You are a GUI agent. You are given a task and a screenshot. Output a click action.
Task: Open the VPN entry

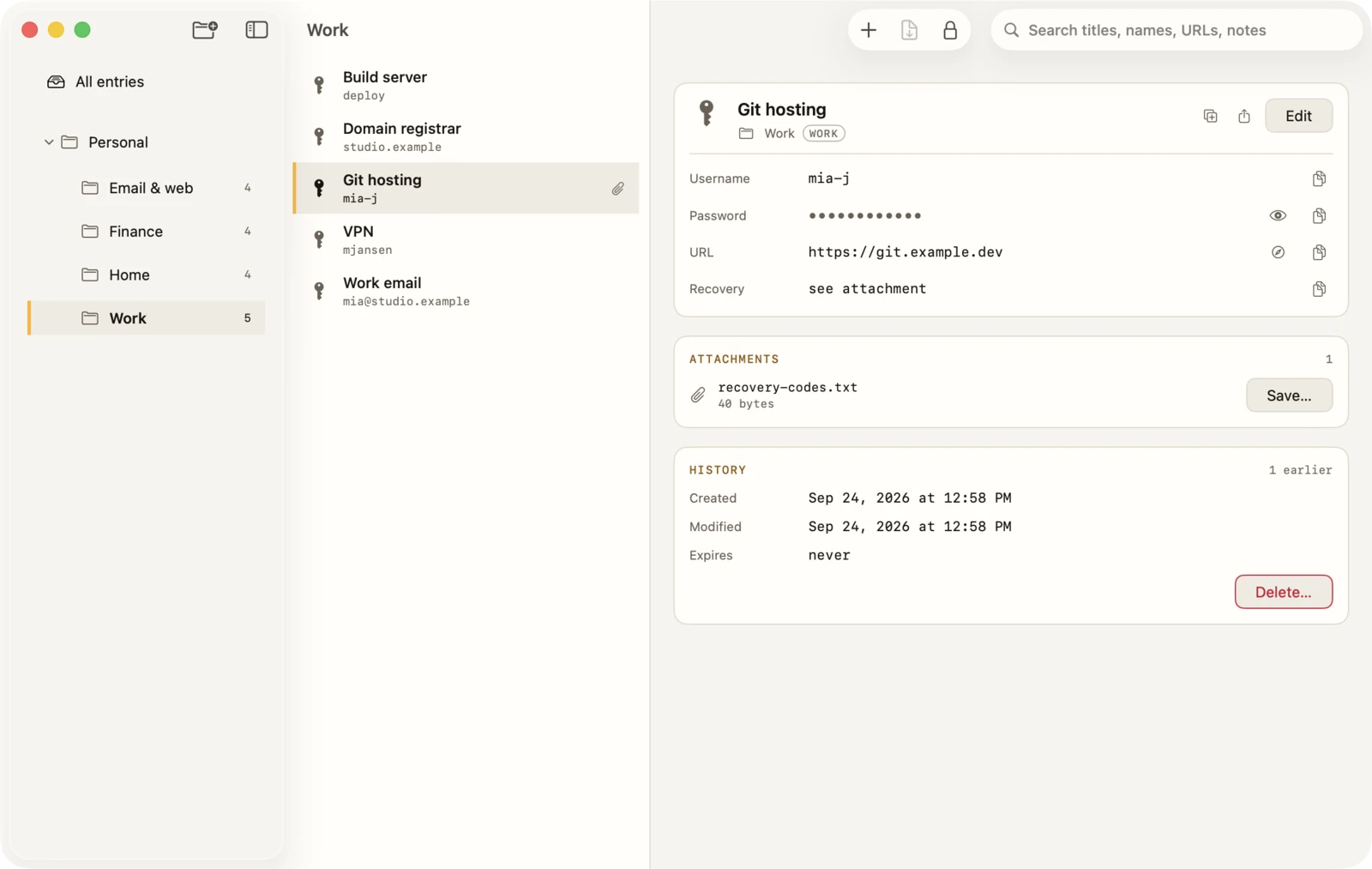pos(466,239)
